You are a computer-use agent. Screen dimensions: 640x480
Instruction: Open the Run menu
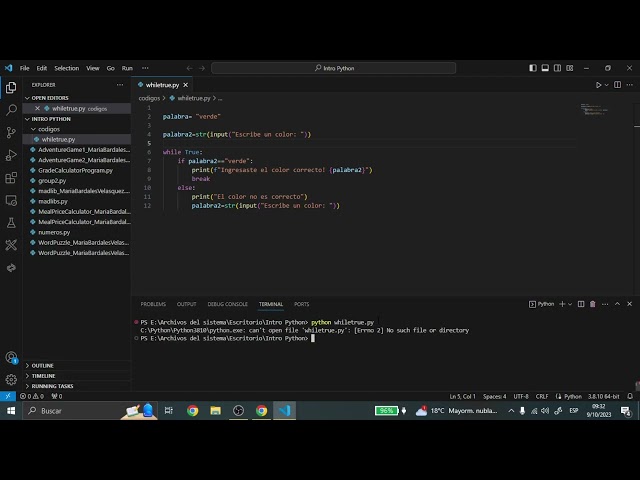(127, 68)
